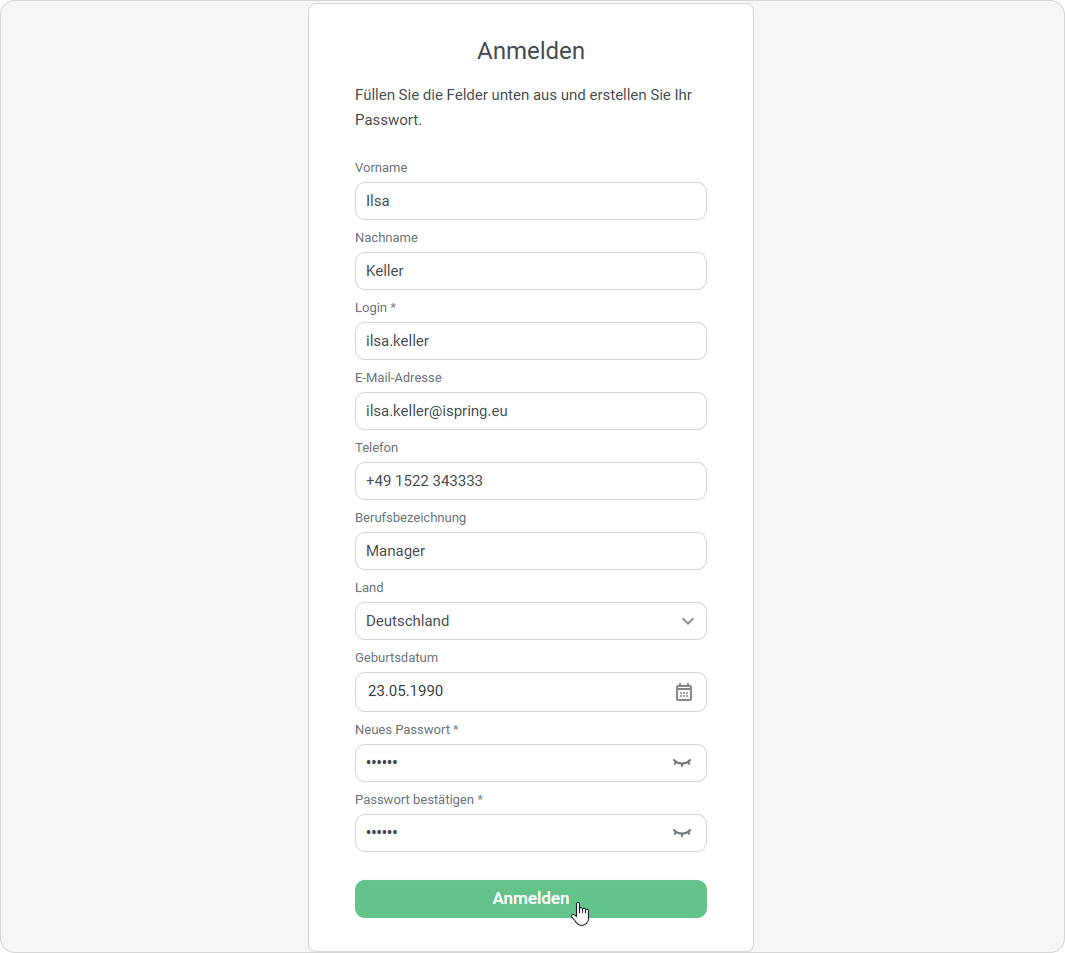This screenshot has height=953, width=1065.
Task: Click the "Telefon" field label
Action: (376, 448)
